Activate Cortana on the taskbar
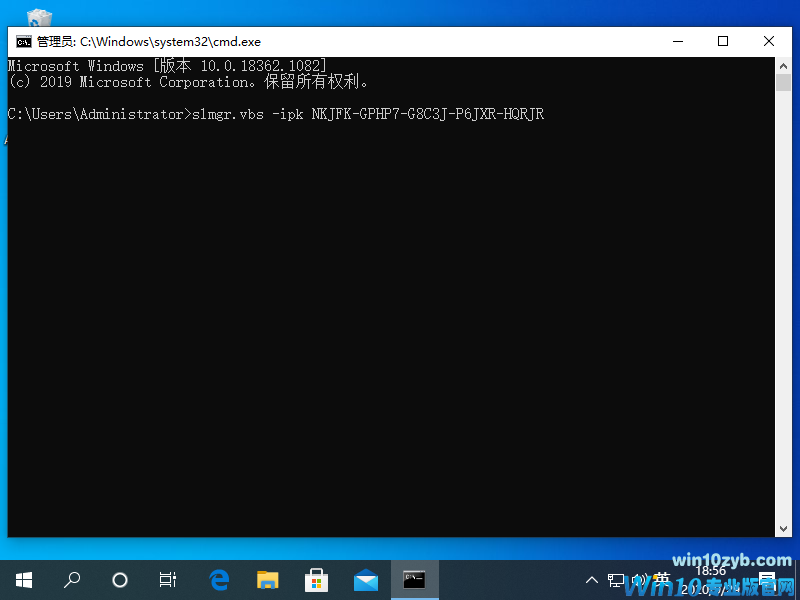Image resolution: width=800 pixels, height=600 pixels. [120, 580]
